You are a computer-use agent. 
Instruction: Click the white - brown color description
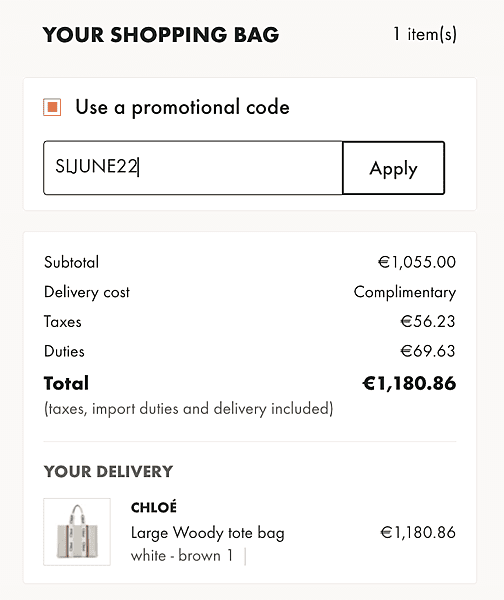coord(176,556)
